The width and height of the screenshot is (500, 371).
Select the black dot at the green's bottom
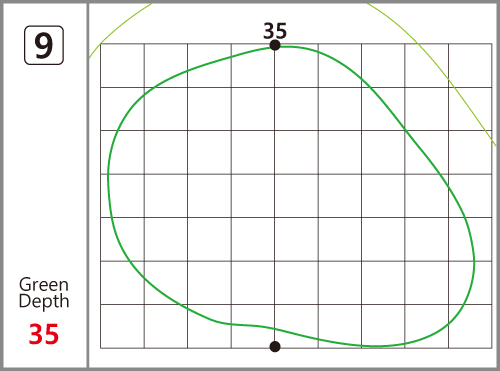[275, 347]
